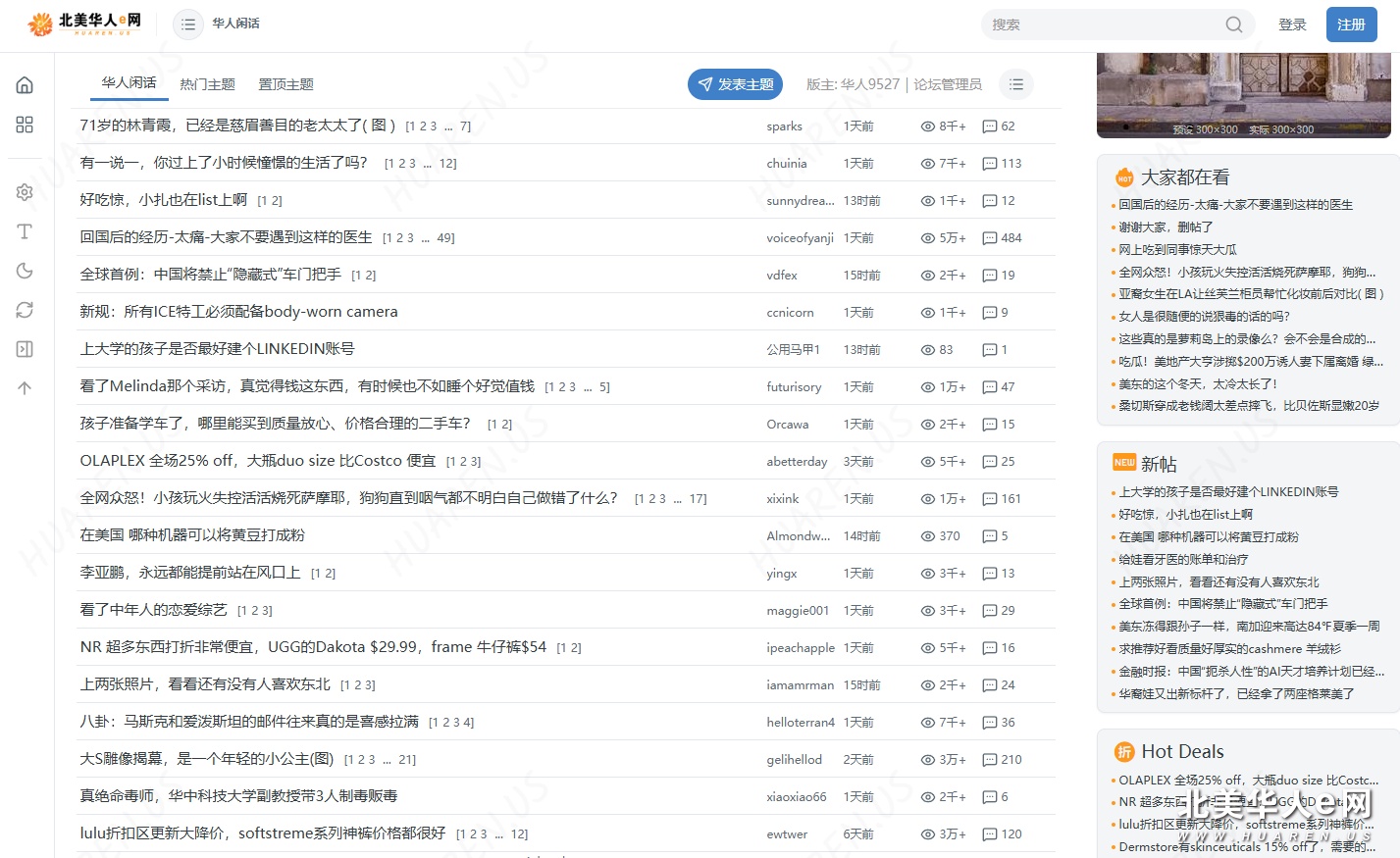Switch to the 热门主题 tab
1400x858 pixels.
207,84
